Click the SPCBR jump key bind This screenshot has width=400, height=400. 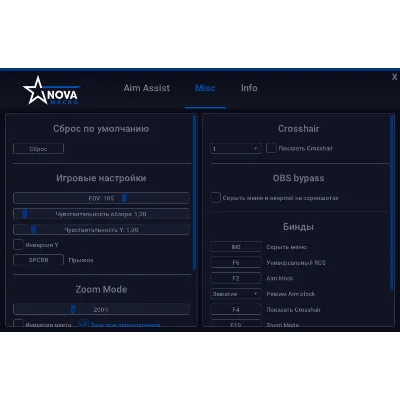tap(38, 260)
